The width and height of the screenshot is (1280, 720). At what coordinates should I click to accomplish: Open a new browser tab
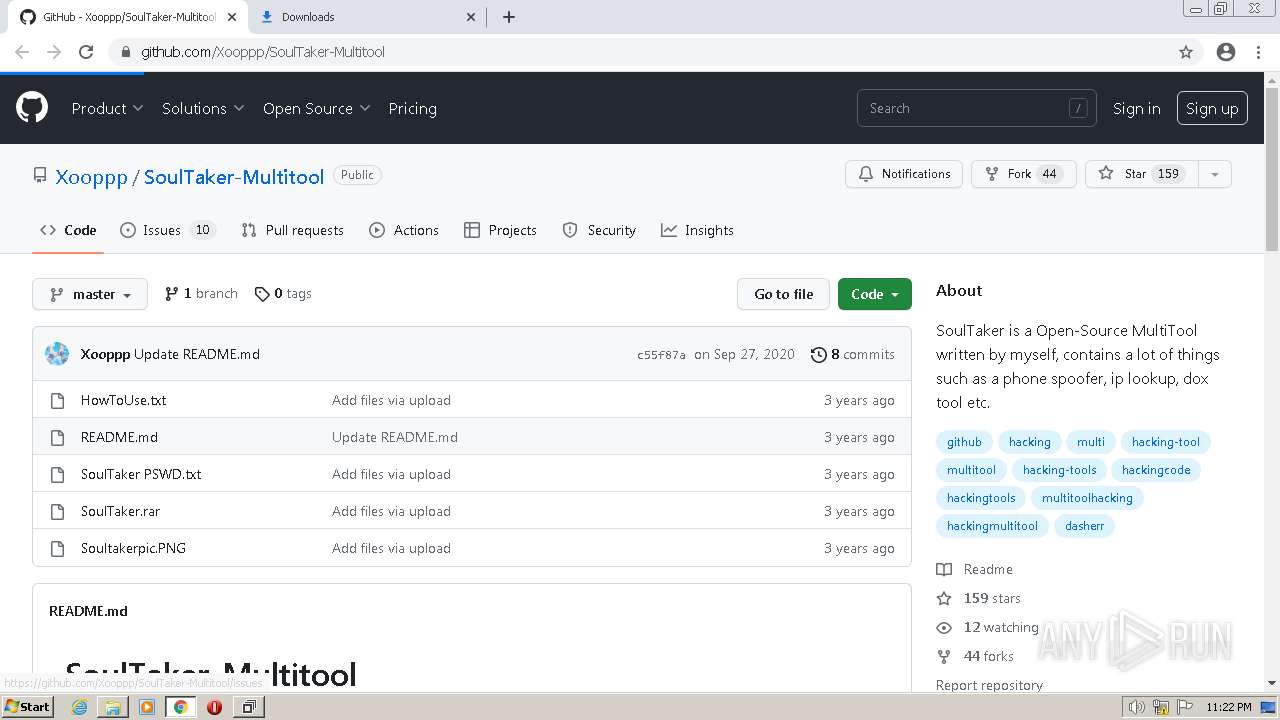coord(509,17)
